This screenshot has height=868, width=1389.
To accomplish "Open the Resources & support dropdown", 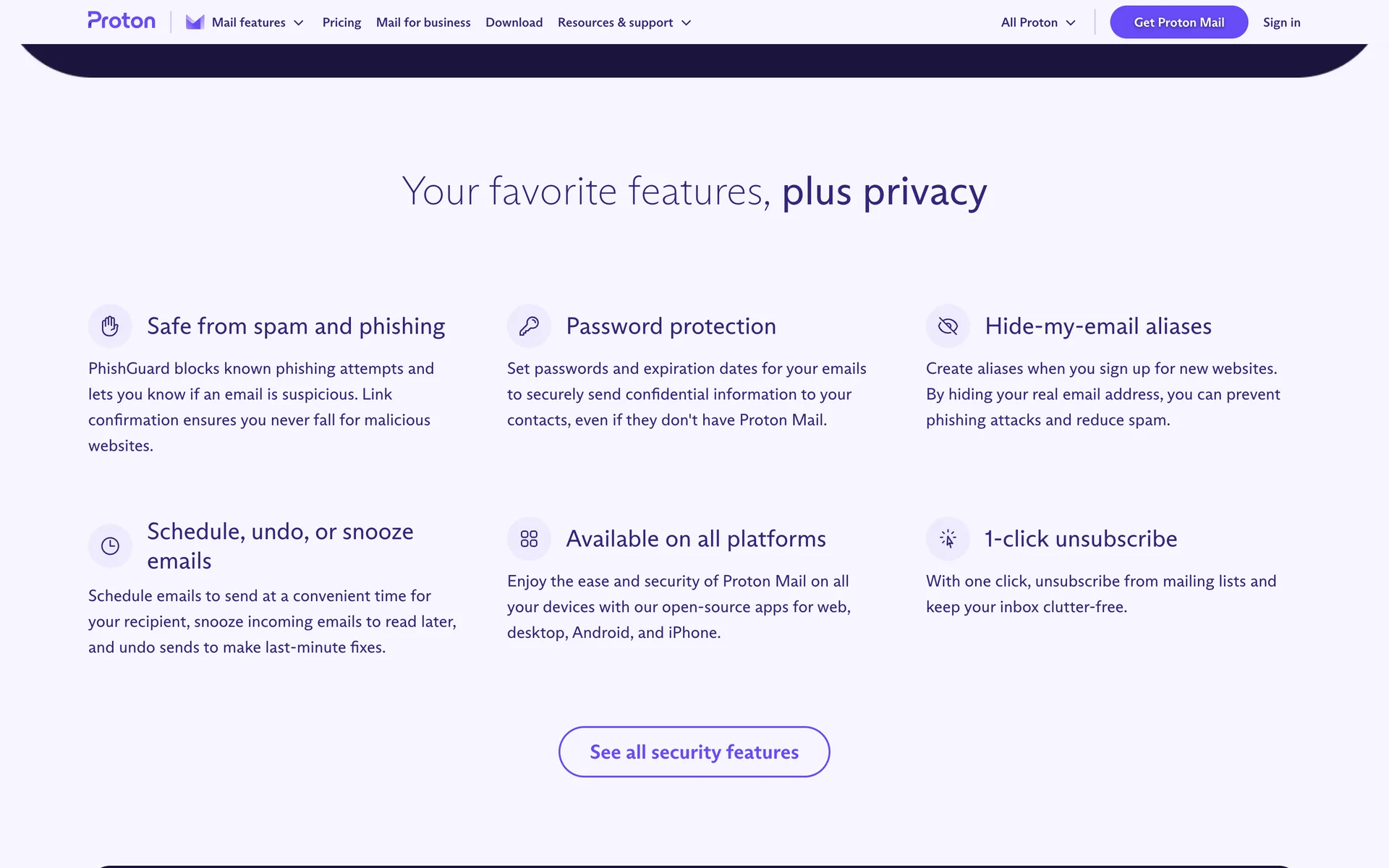I will pos(624,22).
